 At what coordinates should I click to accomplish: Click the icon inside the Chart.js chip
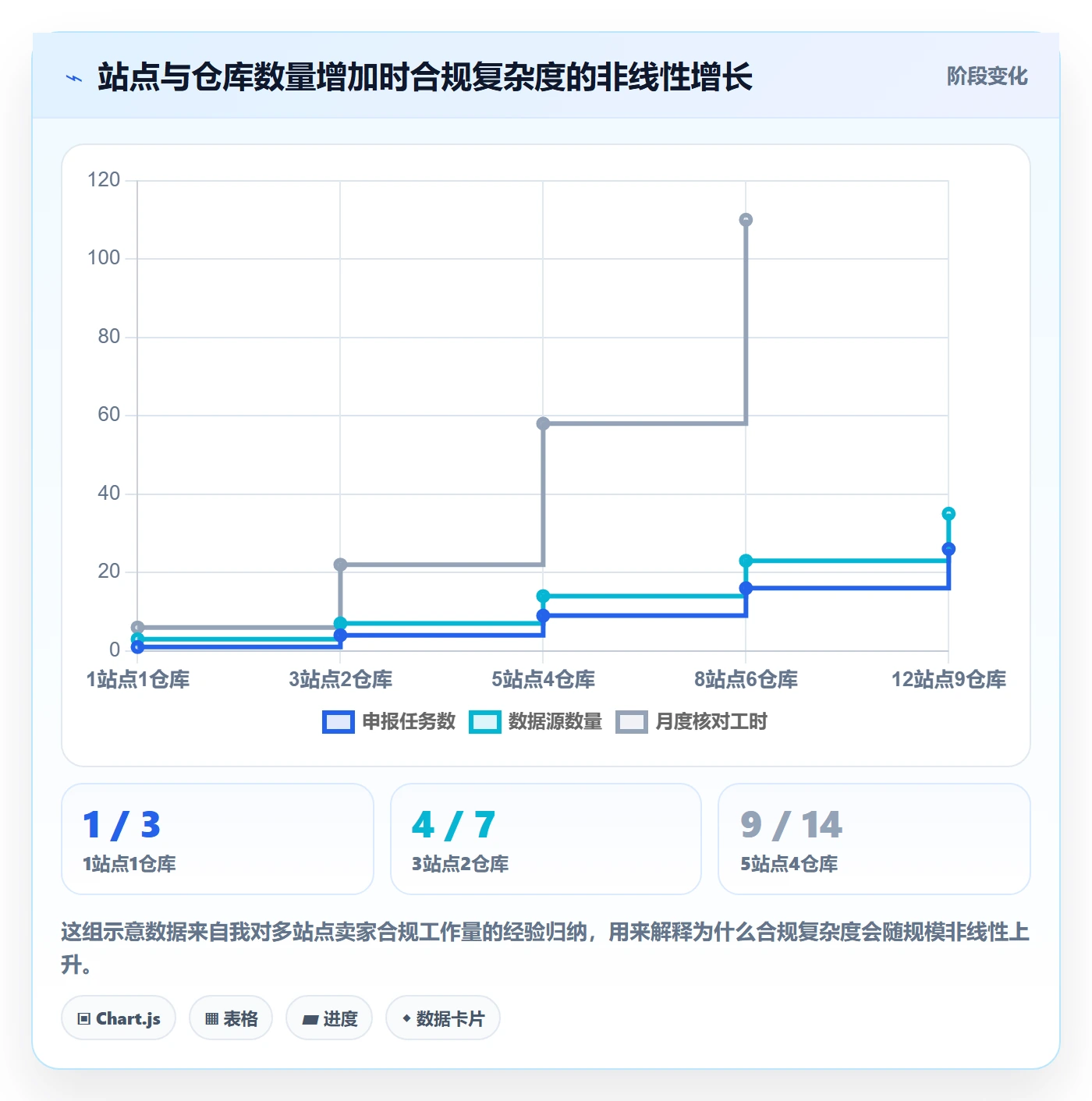click(x=84, y=1019)
